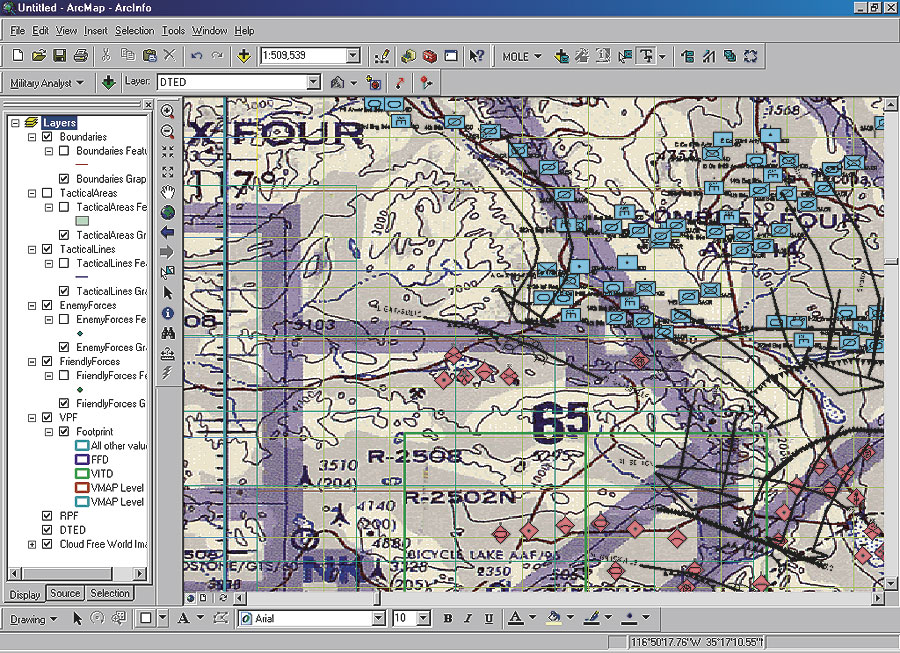Screen dimensions: 900x653
Task: Open the MOLE menu button
Action: click(x=520, y=56)
